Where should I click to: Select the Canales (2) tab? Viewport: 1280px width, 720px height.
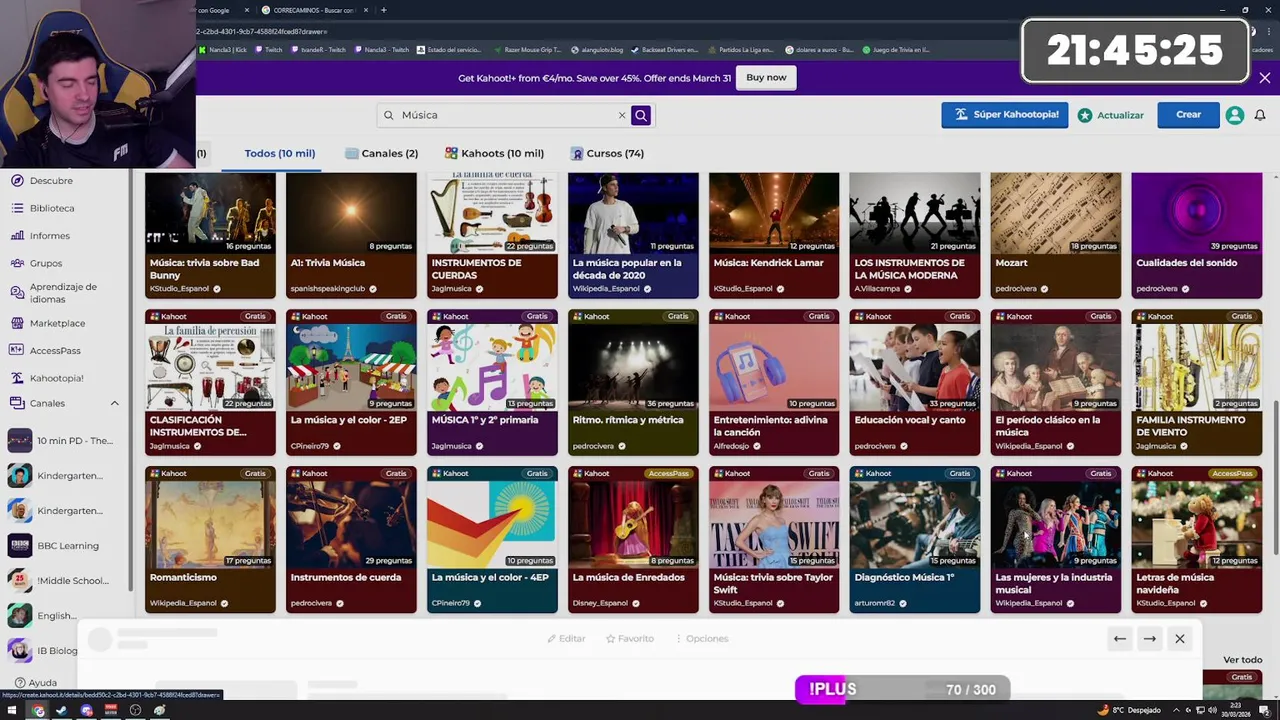[382, 153]
